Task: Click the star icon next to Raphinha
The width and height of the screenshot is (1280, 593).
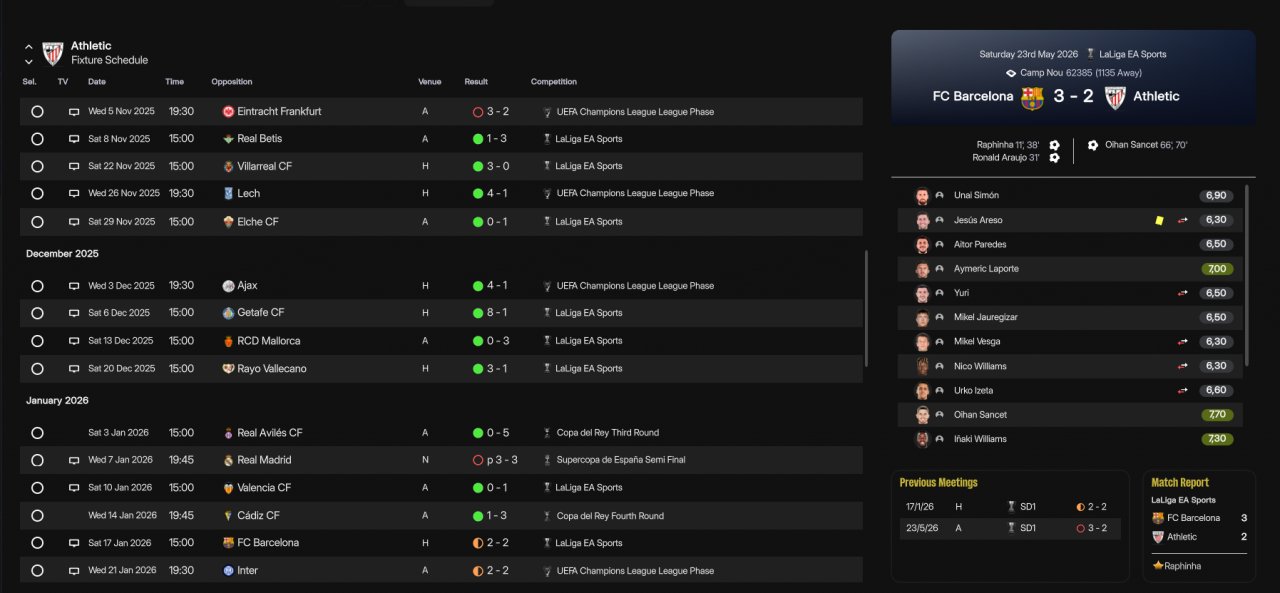Action: [x=1158, y=566]
